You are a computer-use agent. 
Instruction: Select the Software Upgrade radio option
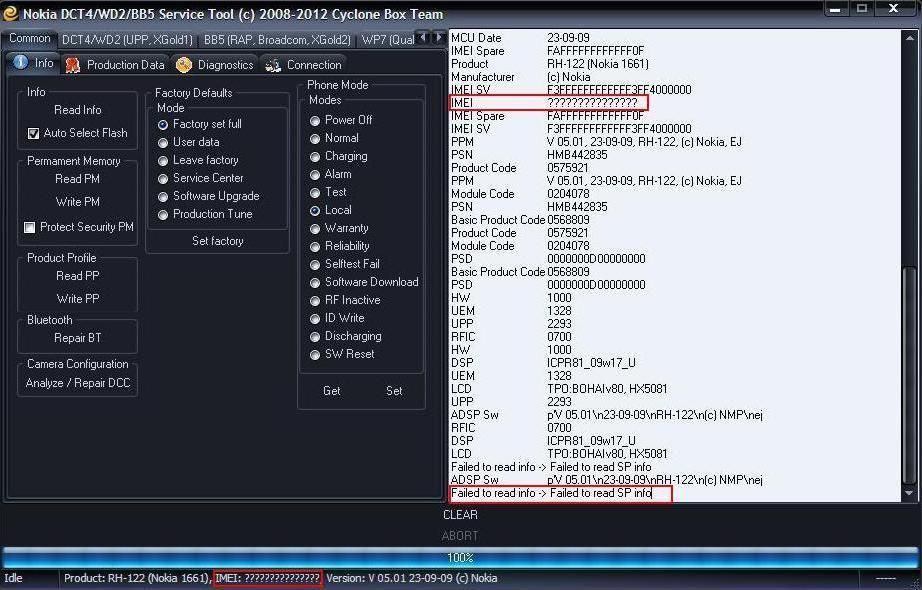pos(163,196)
